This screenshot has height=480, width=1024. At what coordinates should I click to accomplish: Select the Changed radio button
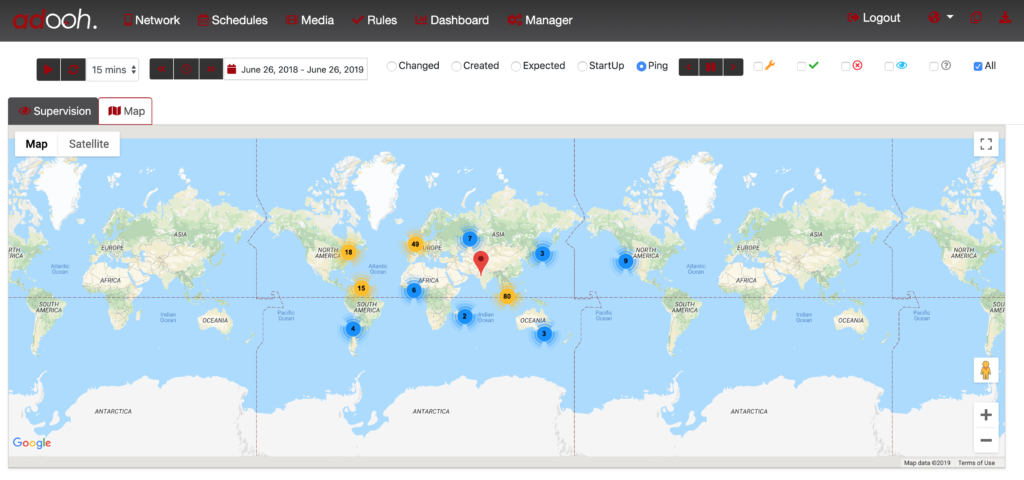coord(392,66)
